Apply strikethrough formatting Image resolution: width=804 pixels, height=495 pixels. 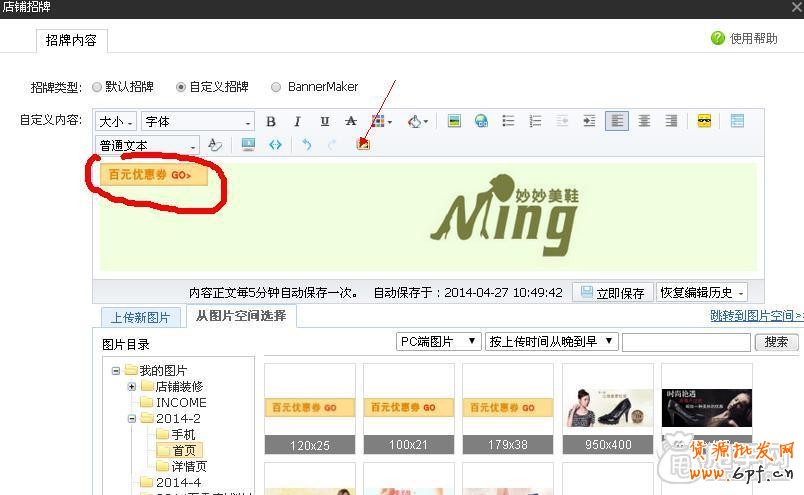[351, 122]
